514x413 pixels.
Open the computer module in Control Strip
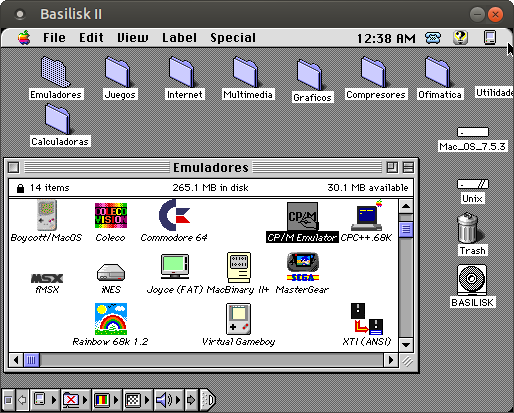click(44, 399)
